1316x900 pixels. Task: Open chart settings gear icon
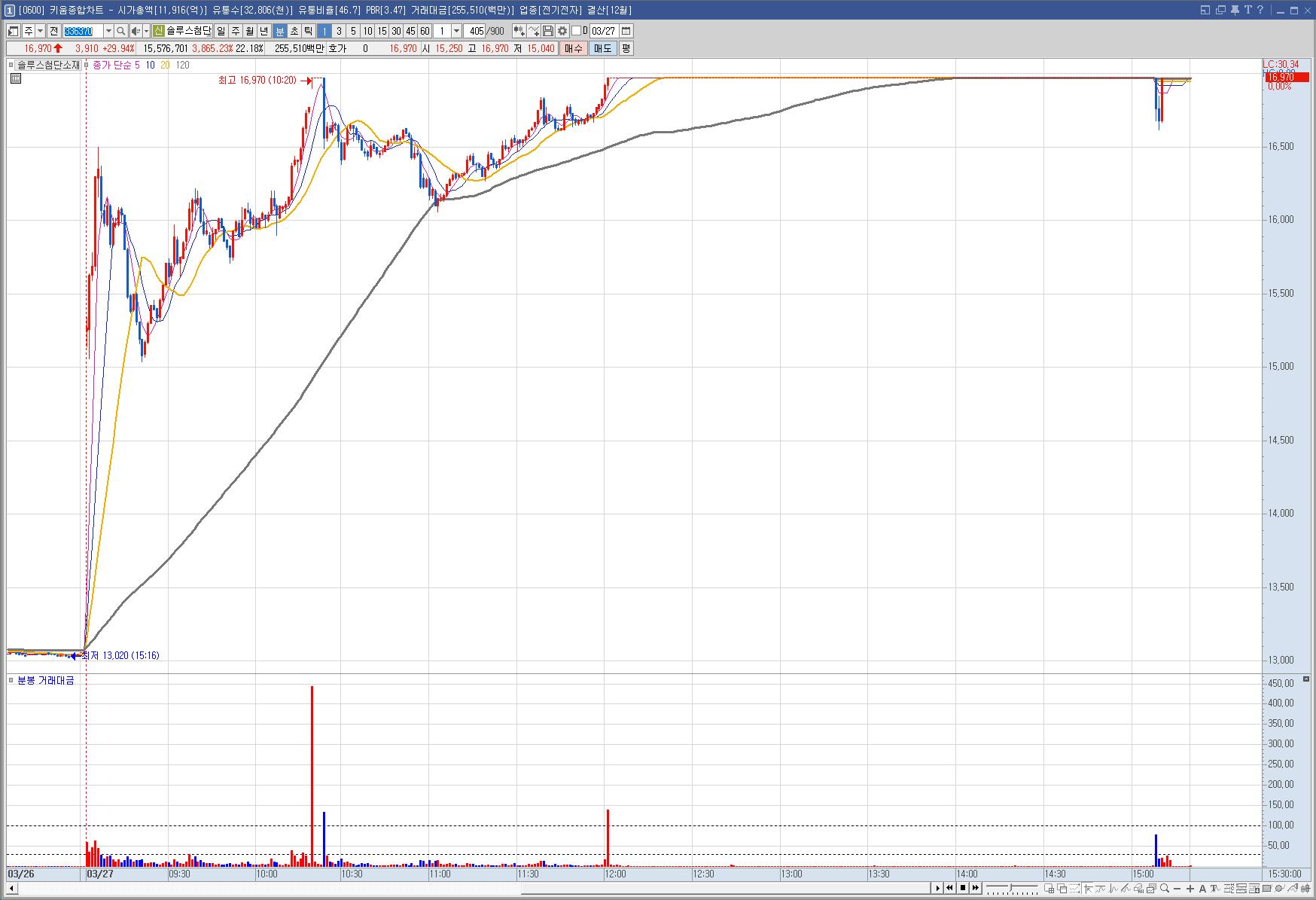(x=562, y=31)
